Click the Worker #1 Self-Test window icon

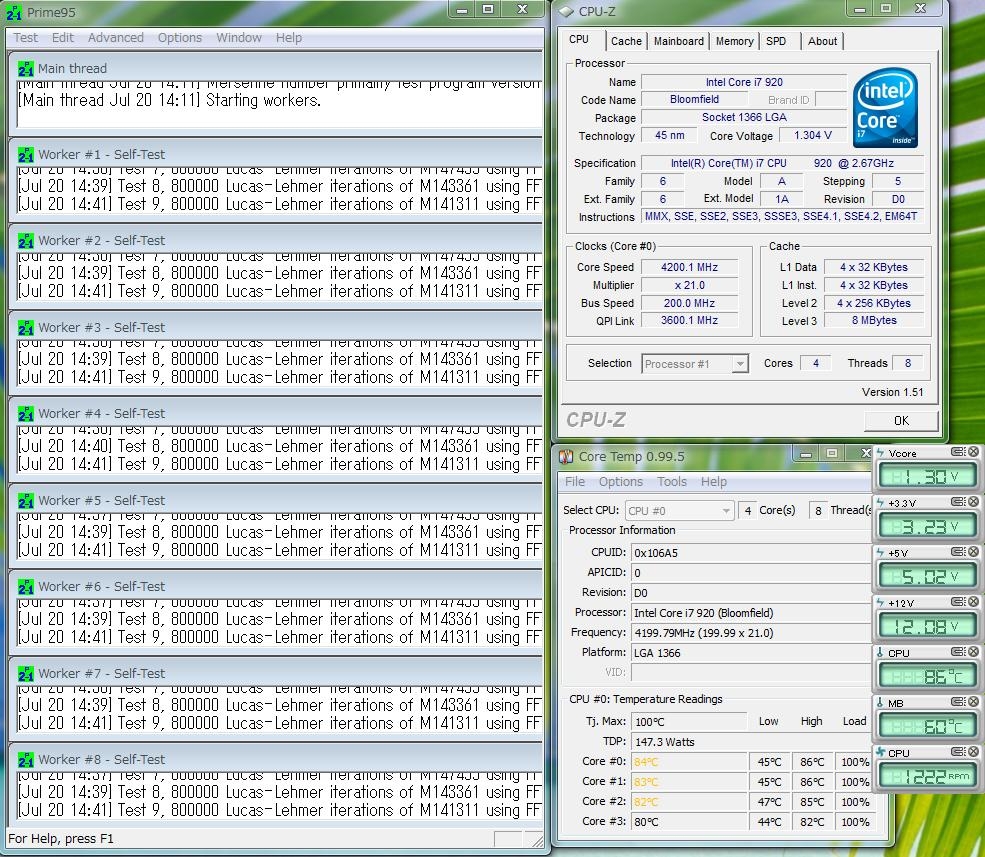pos(26,155)
